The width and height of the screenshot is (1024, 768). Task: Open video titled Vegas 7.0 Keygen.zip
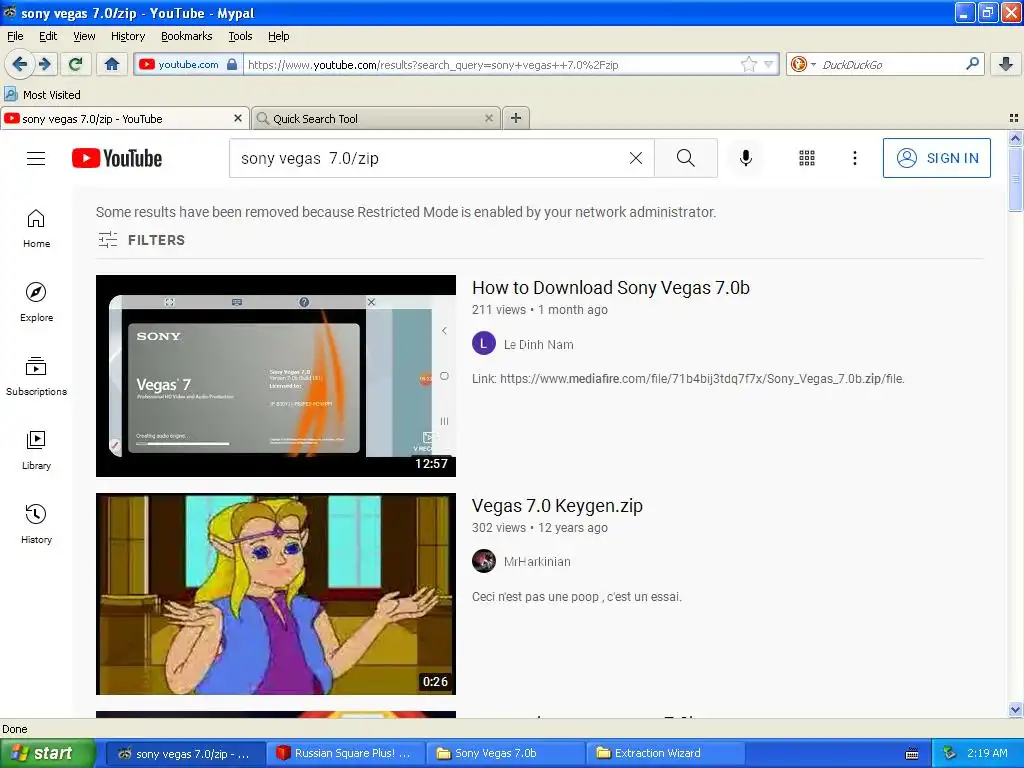pos(557,505)
